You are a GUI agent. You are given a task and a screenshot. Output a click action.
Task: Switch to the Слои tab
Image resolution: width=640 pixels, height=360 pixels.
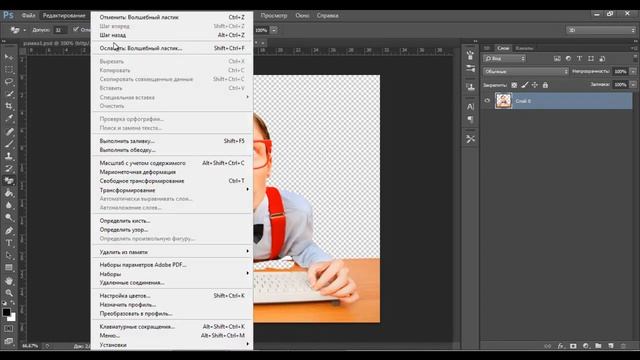click(503, 48)
